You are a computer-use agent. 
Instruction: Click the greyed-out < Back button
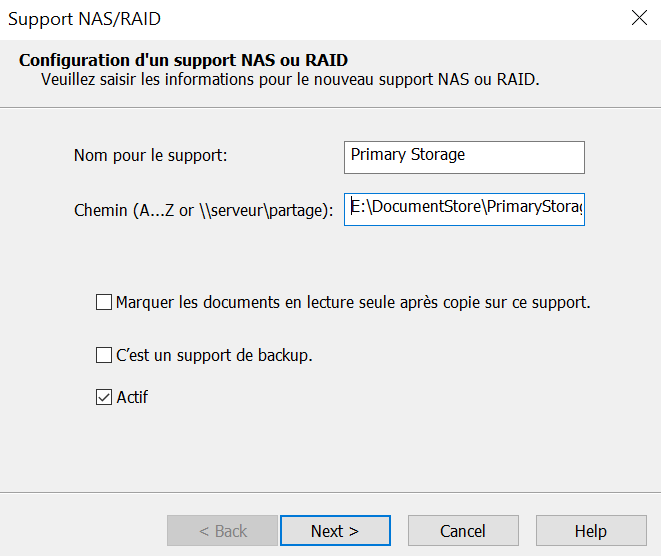pos(223,531)
